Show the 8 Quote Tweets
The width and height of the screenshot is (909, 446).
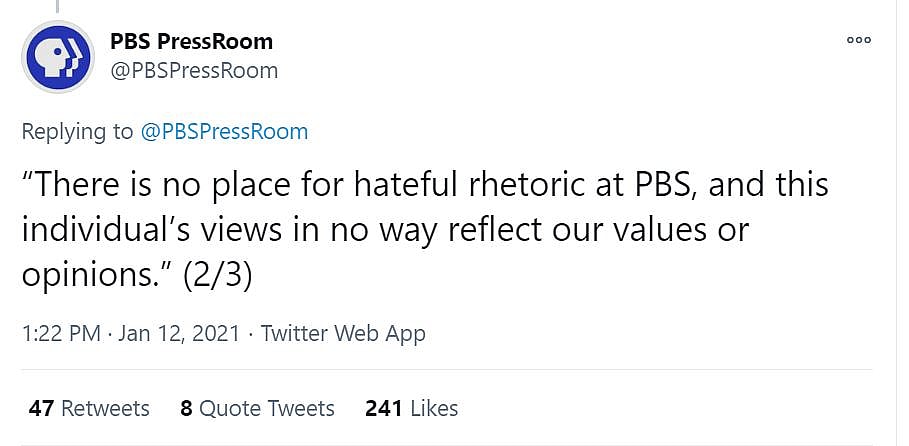tap(257, 408)
